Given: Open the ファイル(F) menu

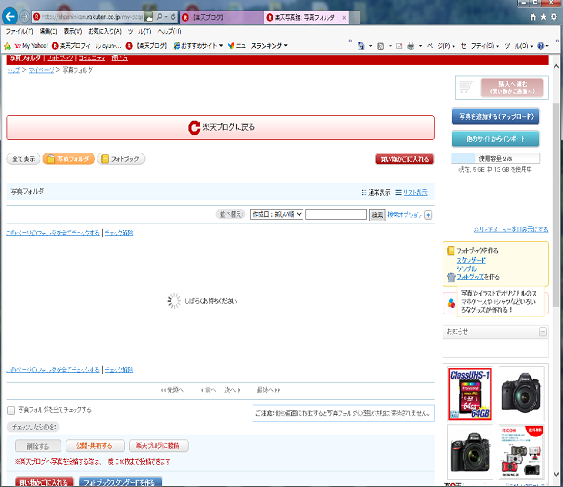Looking at the screenshot, I should 19,32.
